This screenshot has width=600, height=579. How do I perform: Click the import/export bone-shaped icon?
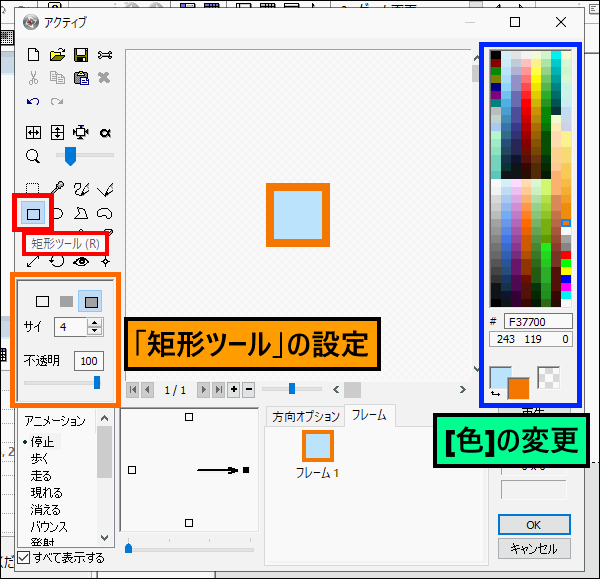tap(105, 55)
